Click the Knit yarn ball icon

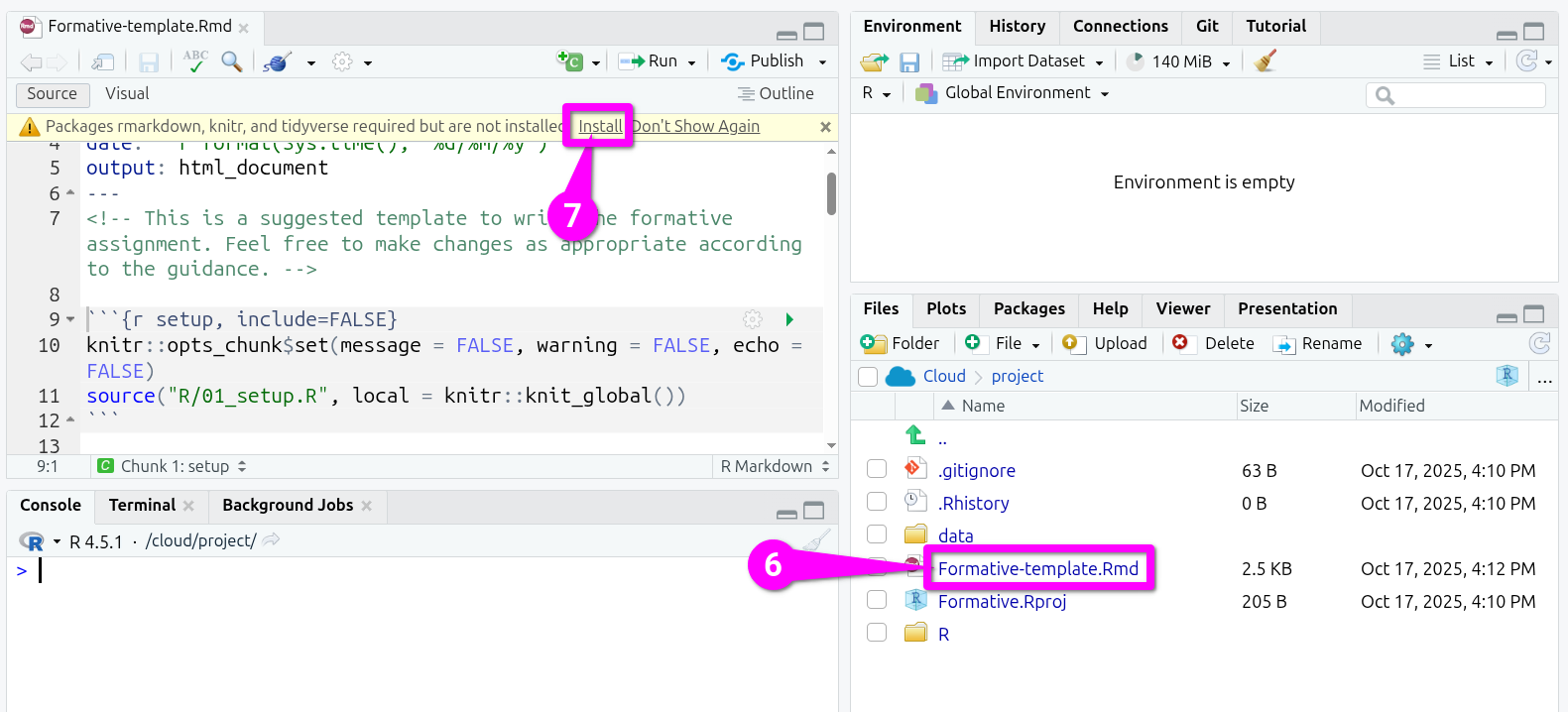point(277,62)
